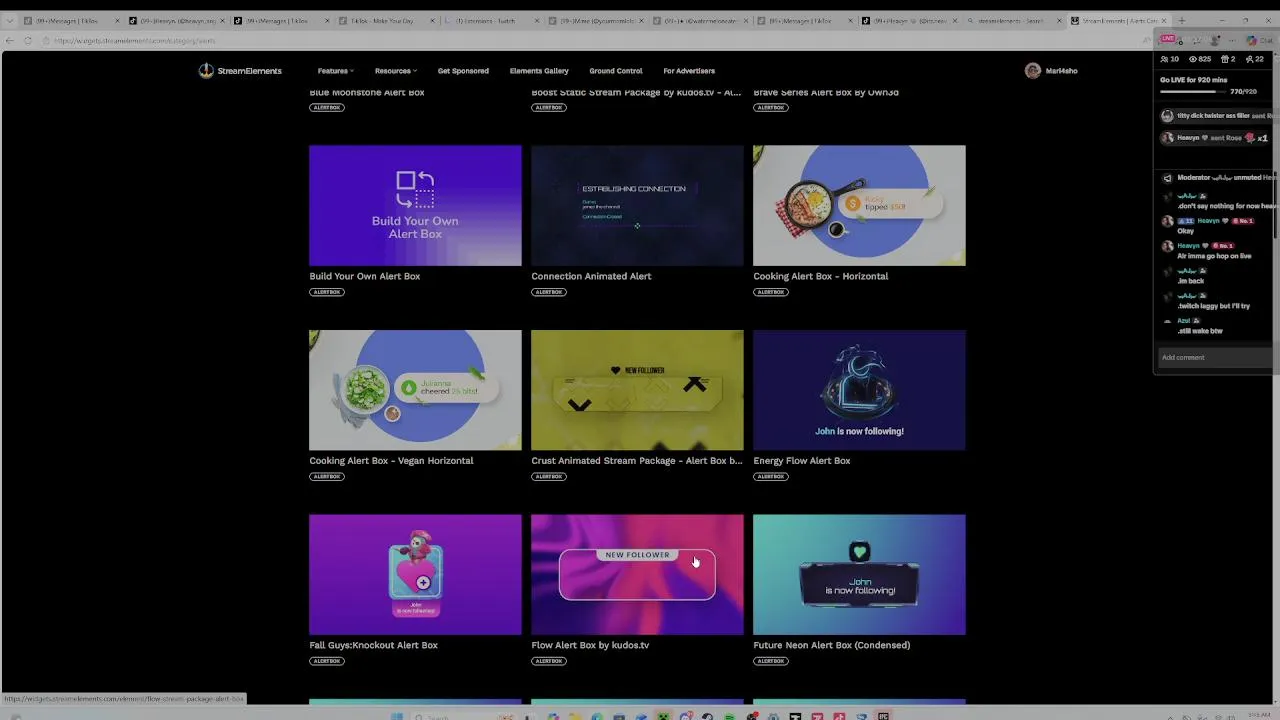Open the Features dropdown menu
This screenshot has width=1280, height=720.
[335, 71]
